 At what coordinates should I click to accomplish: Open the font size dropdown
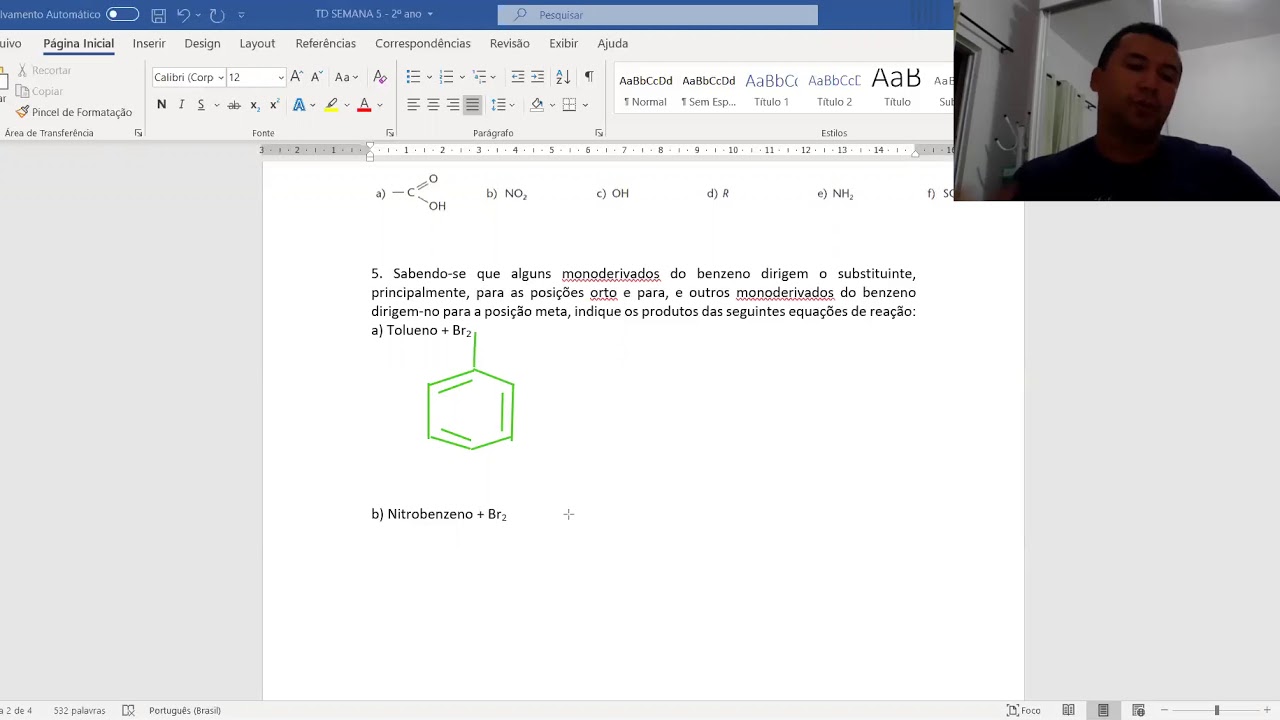coord(280,77)
